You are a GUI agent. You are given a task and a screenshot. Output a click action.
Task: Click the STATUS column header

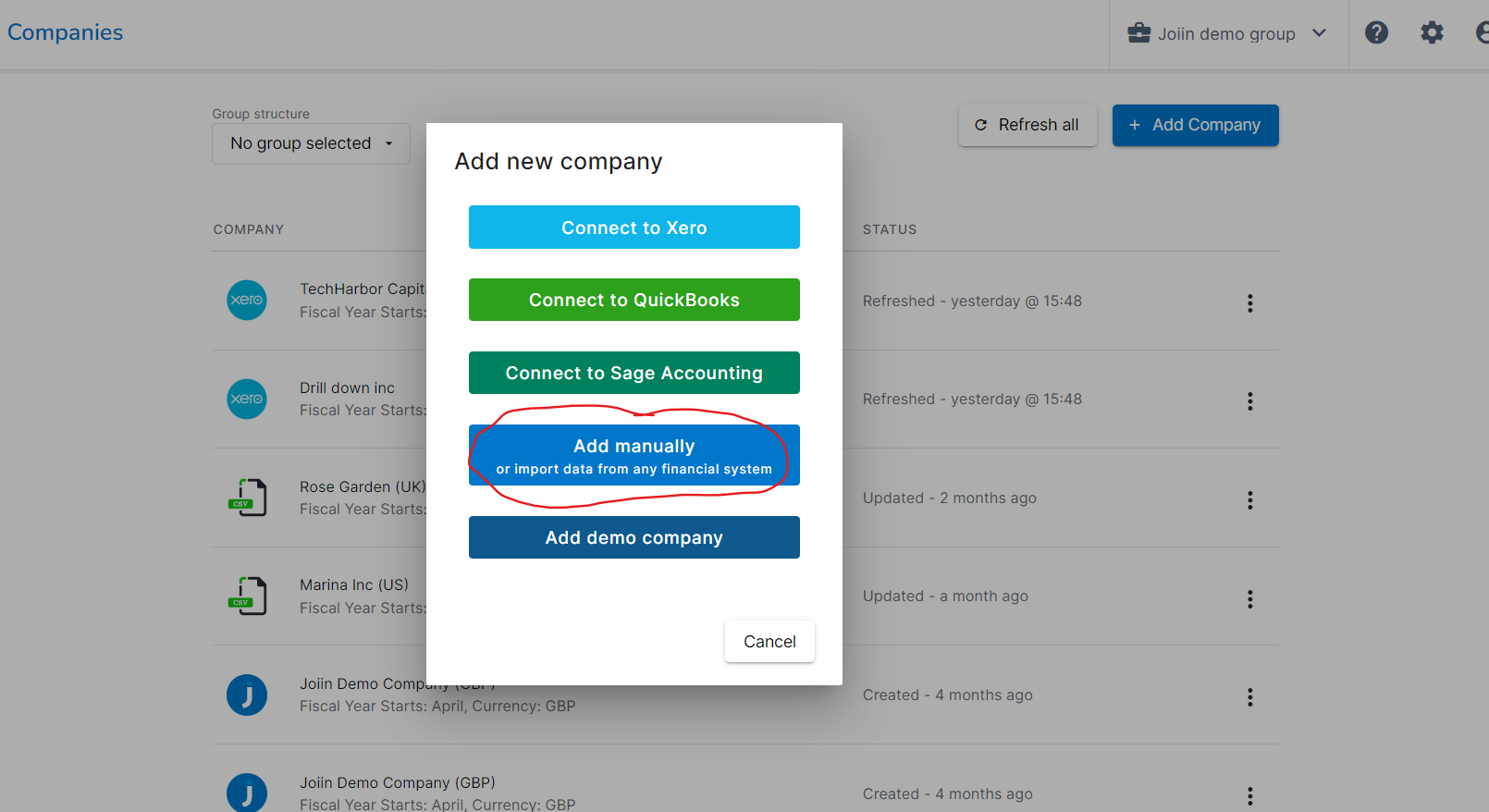click(x=890, y=229)
